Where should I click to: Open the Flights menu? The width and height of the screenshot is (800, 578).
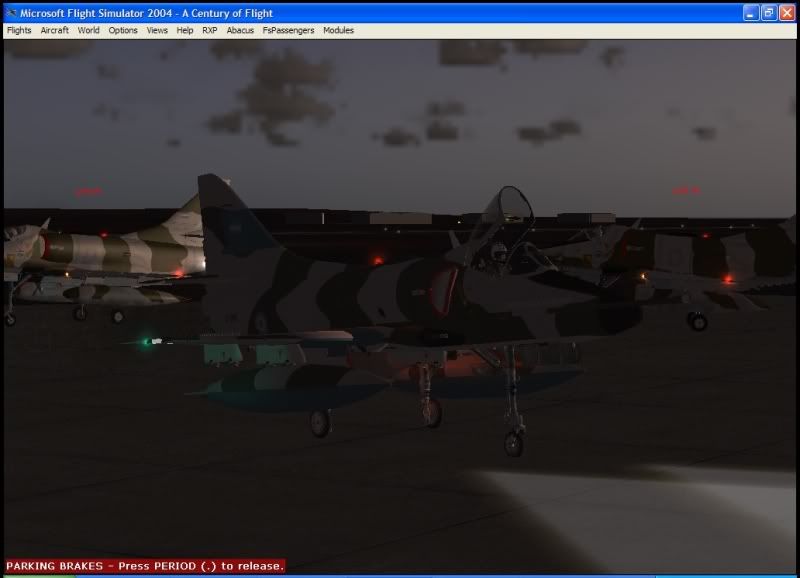pos(19,31)
